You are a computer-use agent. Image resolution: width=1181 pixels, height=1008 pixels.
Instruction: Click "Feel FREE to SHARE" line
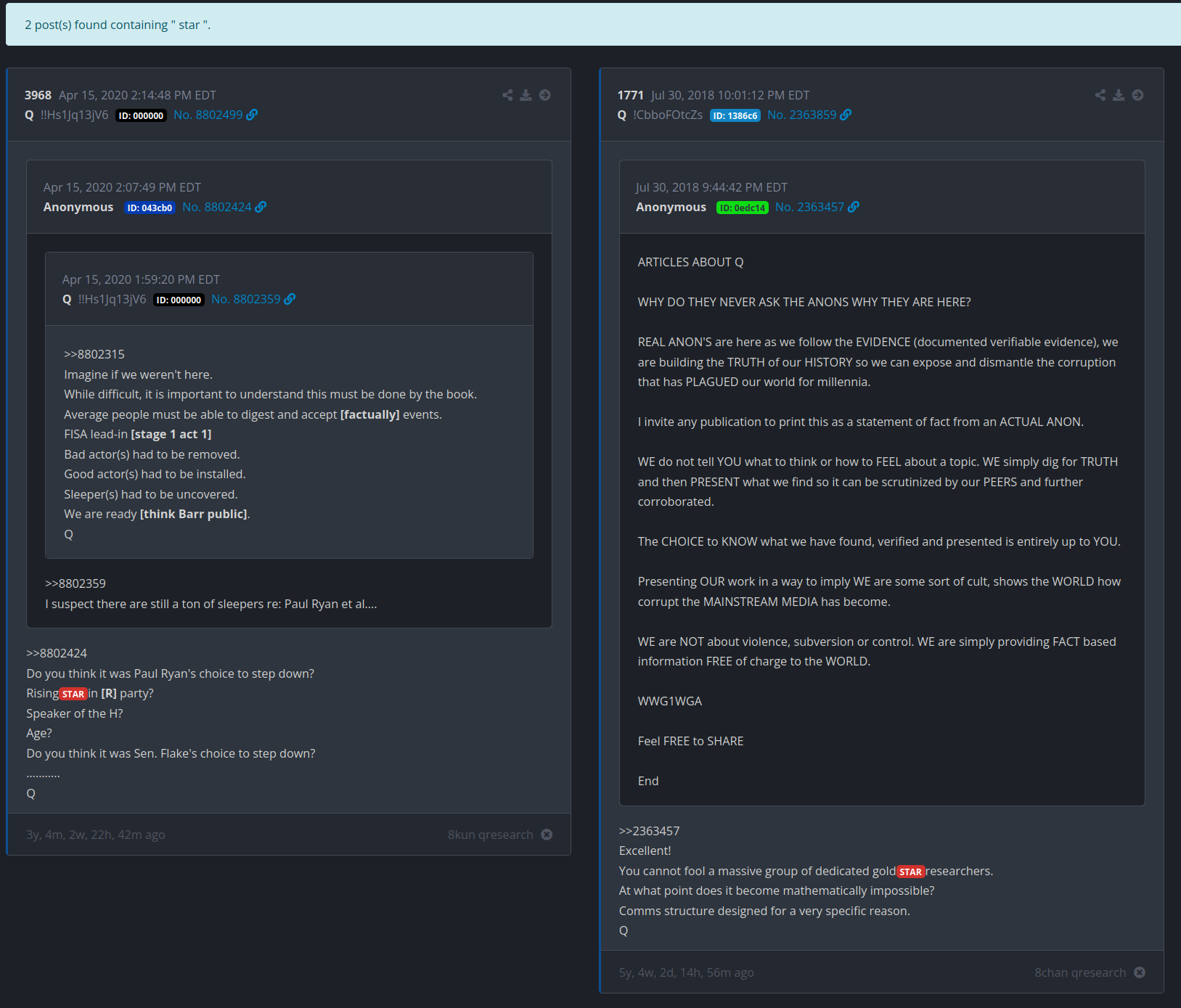690,741
